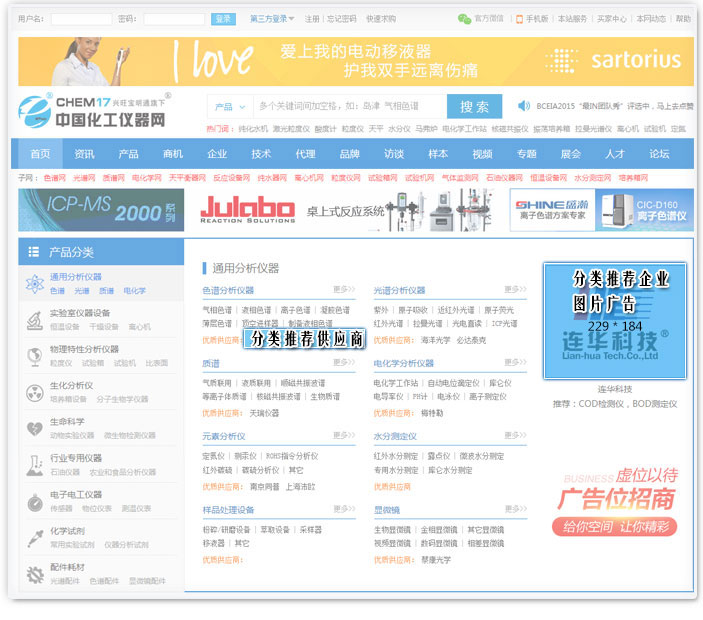
Task: Click the radiation icon beside 生化分析仪
Action: [x=33, y=391]
